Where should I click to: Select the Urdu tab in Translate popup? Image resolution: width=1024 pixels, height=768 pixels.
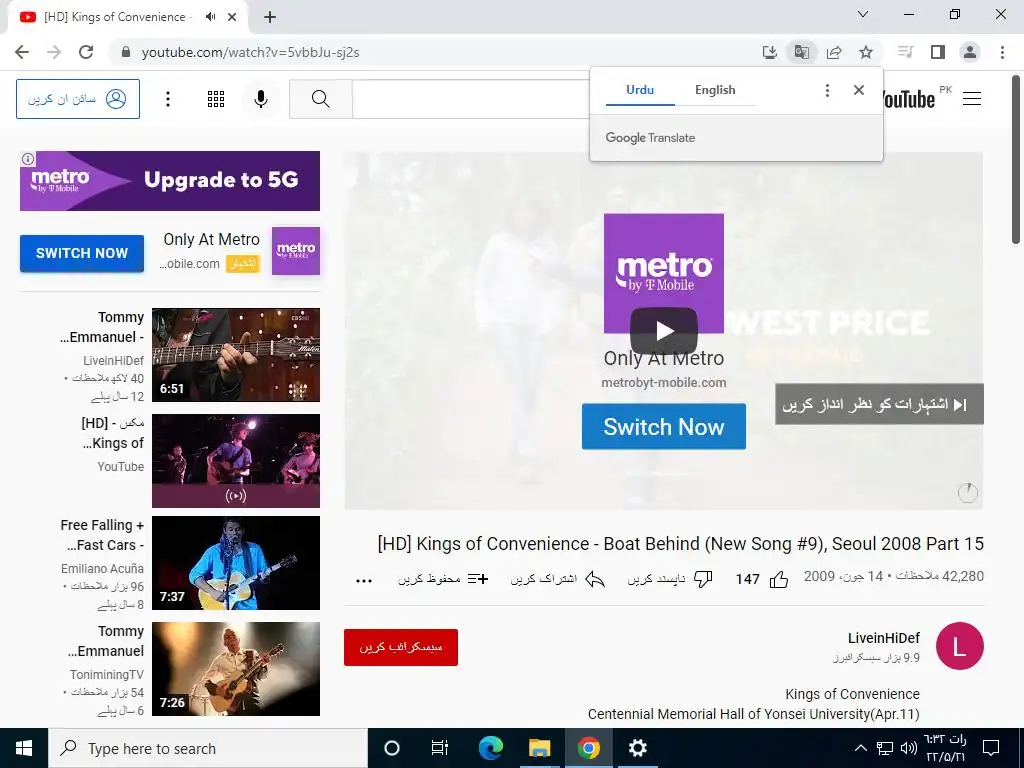click(x=640, y=90)
